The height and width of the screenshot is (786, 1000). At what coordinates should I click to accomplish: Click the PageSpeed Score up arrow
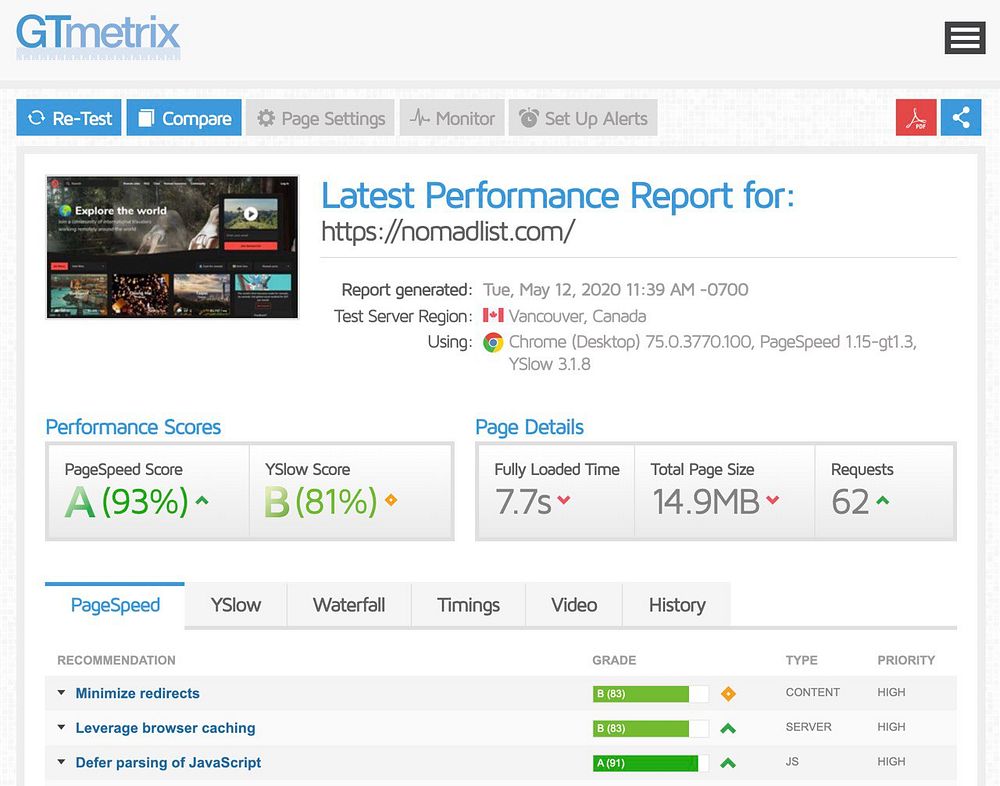pos(202,501)
